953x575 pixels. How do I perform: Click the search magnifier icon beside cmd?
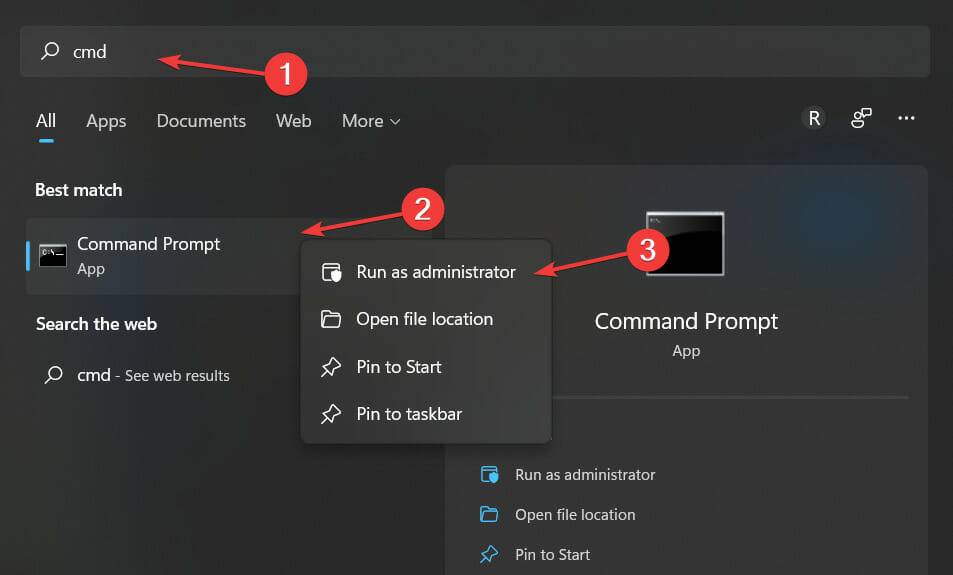click(50, 51)
